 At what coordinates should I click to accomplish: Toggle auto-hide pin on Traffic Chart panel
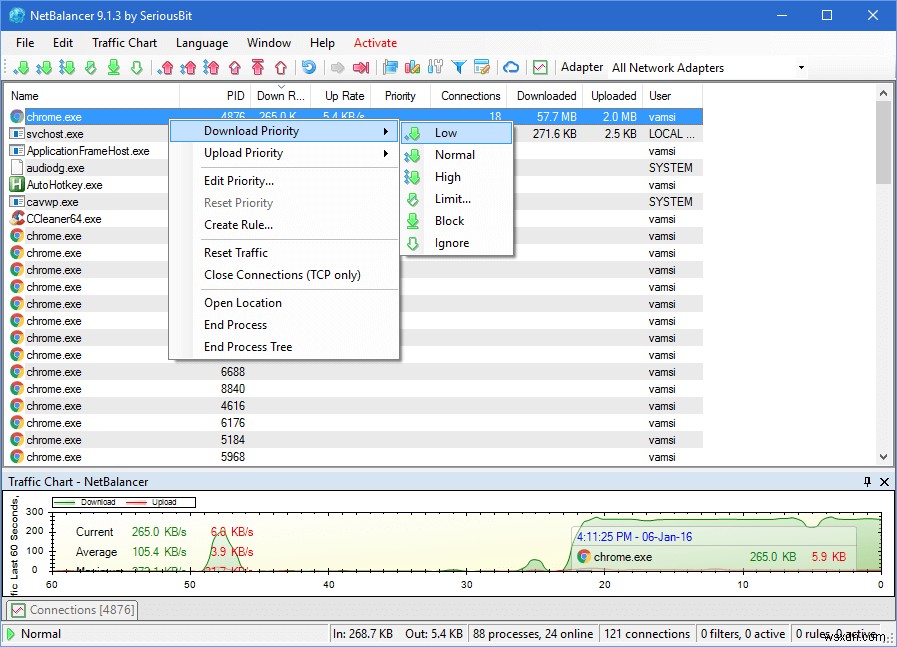click(866, 481)
